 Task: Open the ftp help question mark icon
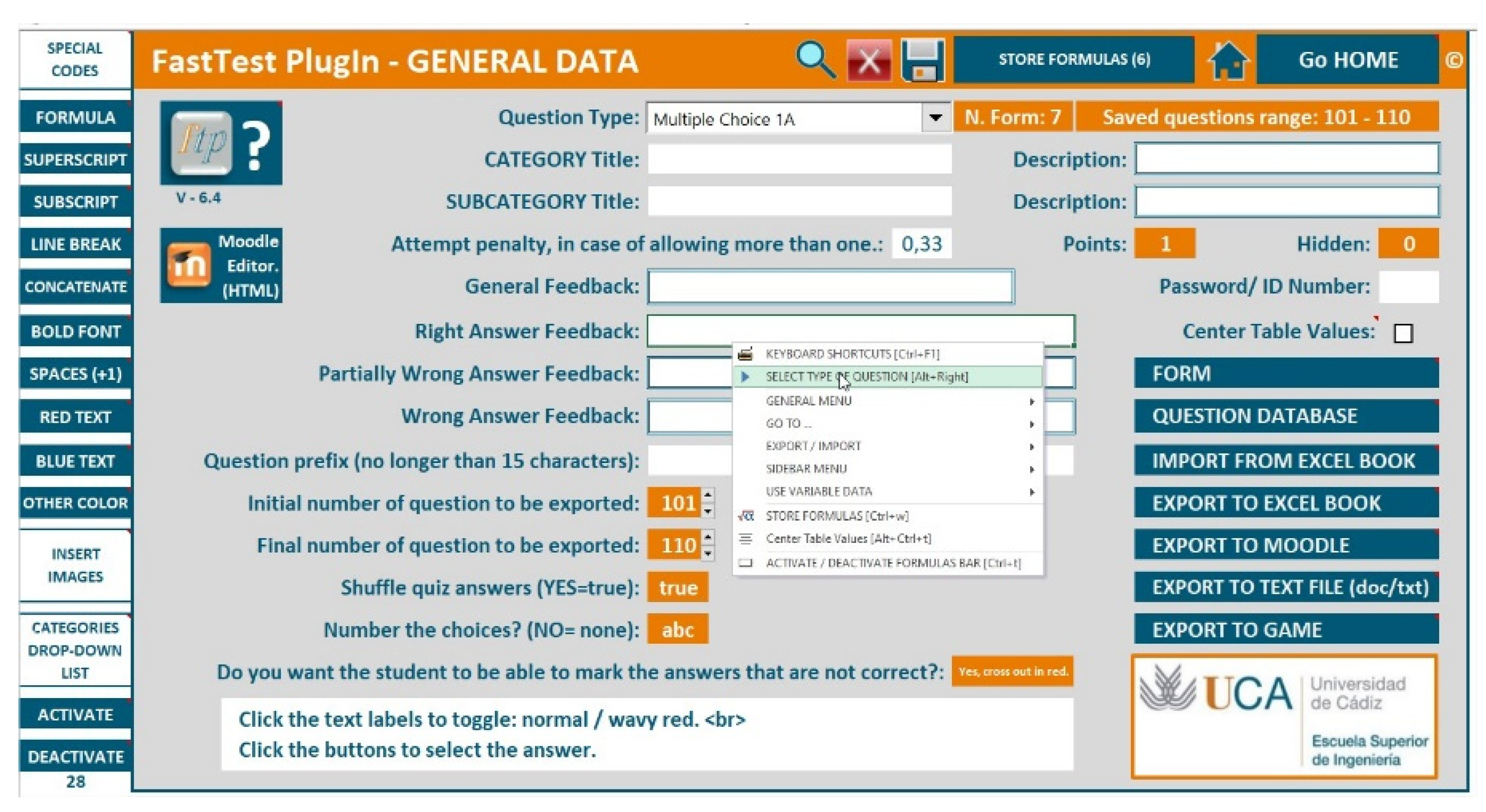(x=221, y=143)
